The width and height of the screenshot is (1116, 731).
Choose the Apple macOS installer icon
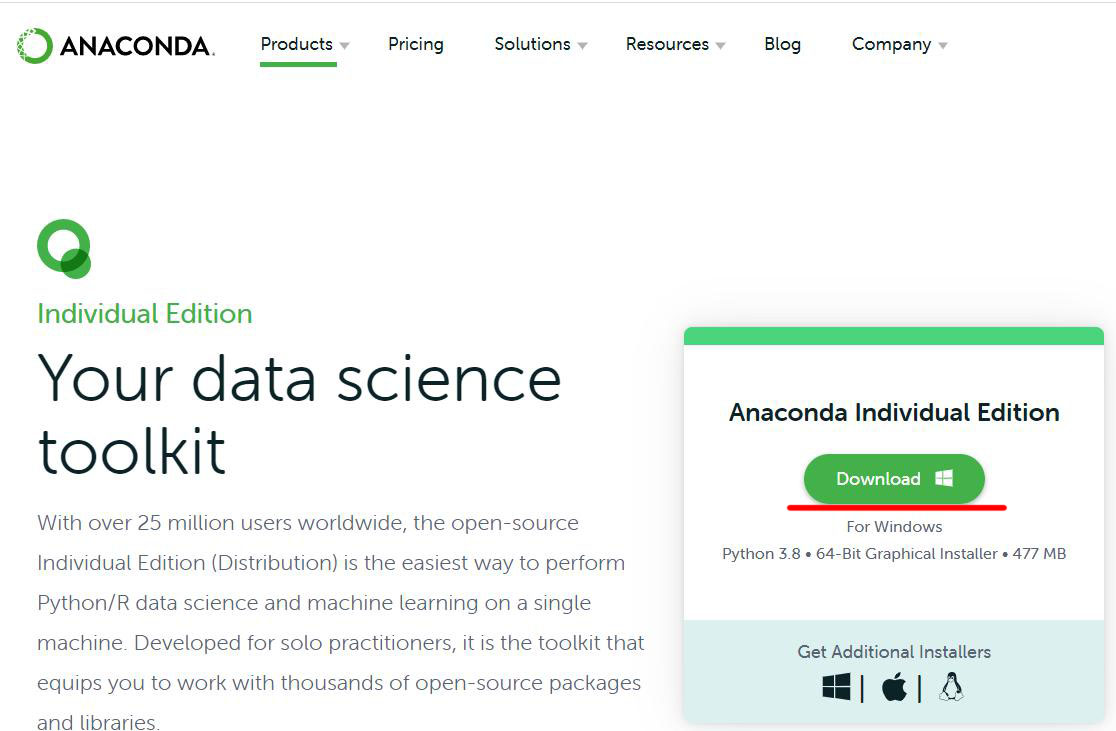click(x=894, y=687)
